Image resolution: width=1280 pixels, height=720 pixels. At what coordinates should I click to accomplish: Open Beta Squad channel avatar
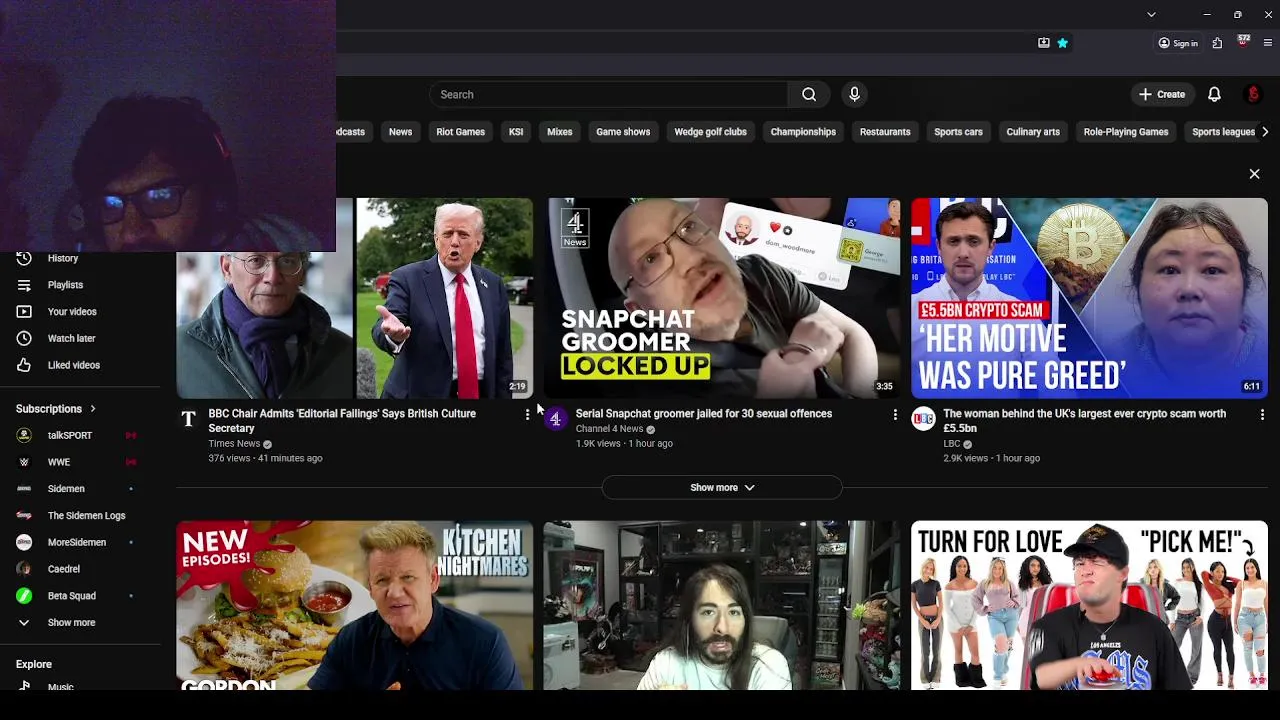pyautogui.click(x=24, y=595)
